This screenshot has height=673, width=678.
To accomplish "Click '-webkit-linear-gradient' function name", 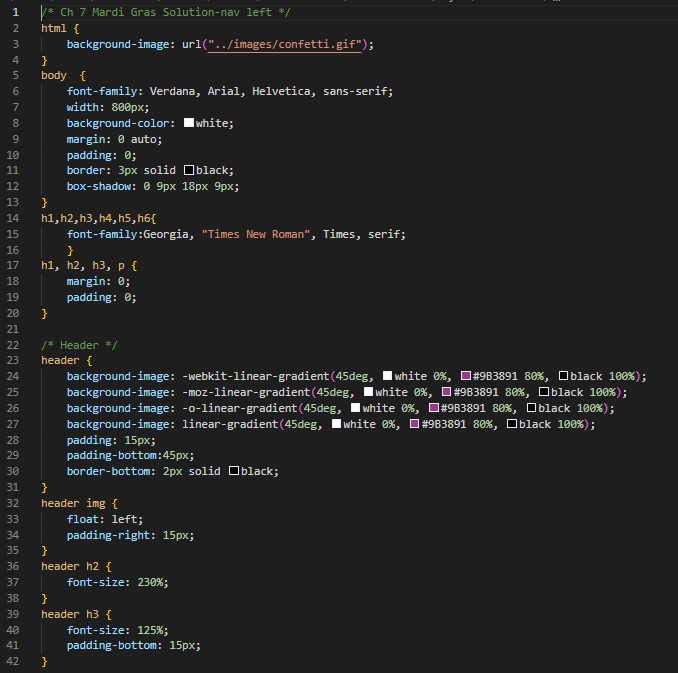I will tap(256, 376).
